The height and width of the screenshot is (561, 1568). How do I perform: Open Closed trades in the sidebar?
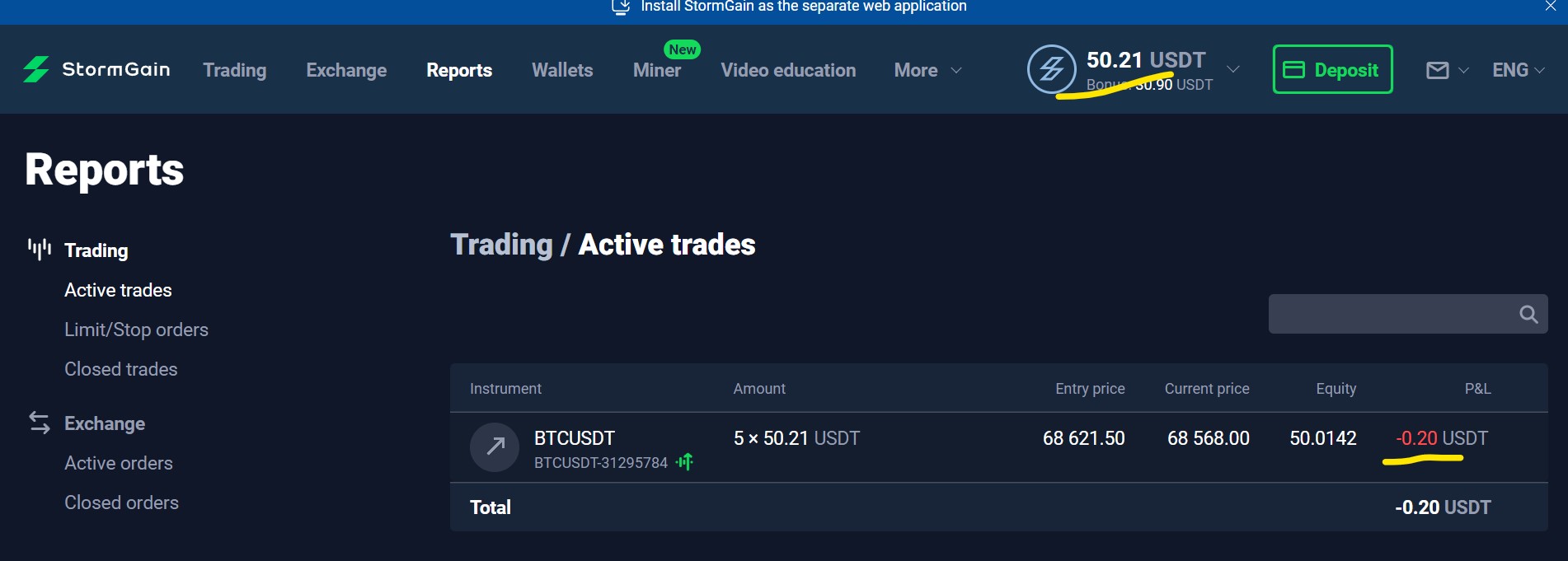(x=121, y=369)
